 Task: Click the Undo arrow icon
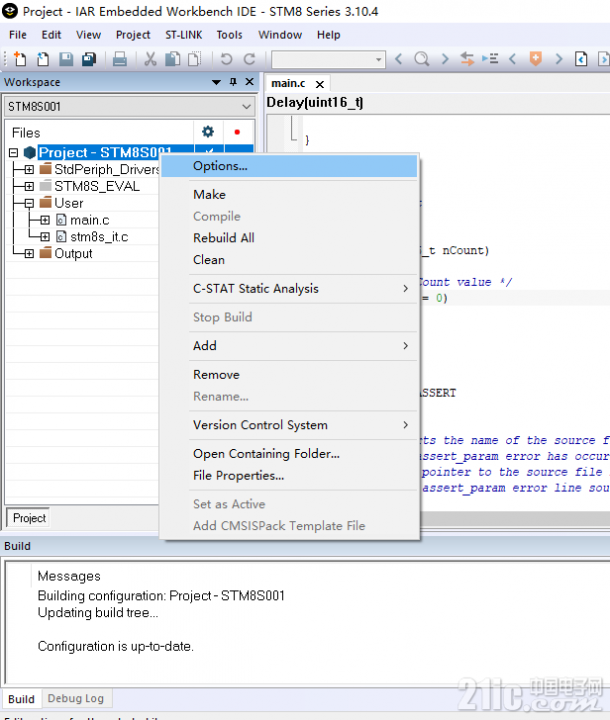[x=226, y=59]
